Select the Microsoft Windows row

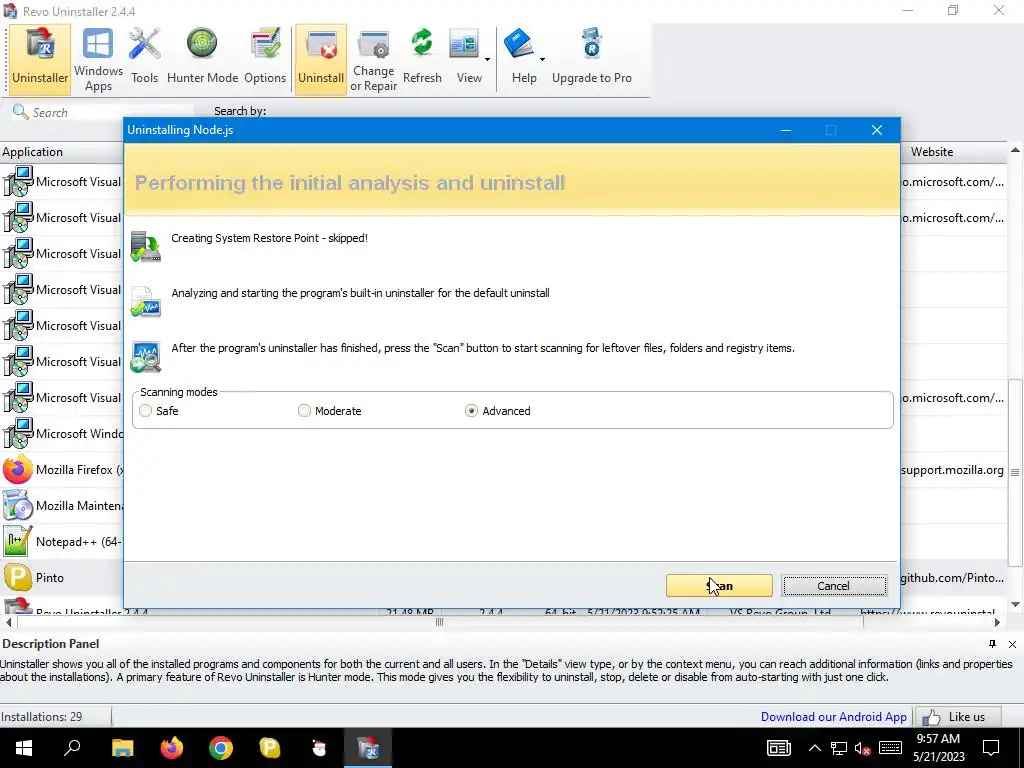point(62,434)
